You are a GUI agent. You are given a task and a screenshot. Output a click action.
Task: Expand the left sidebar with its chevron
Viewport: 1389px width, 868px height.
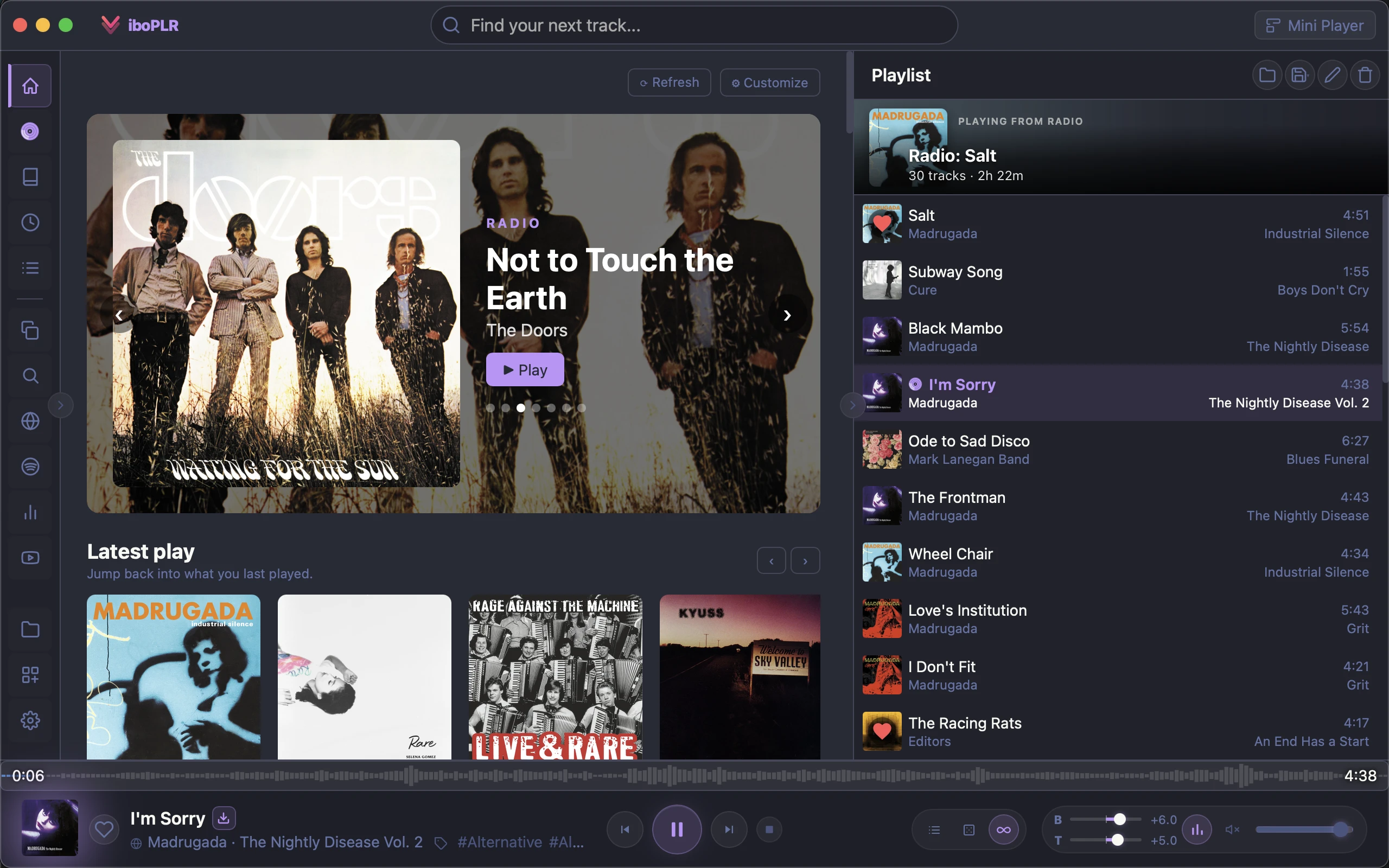(61, 405)
